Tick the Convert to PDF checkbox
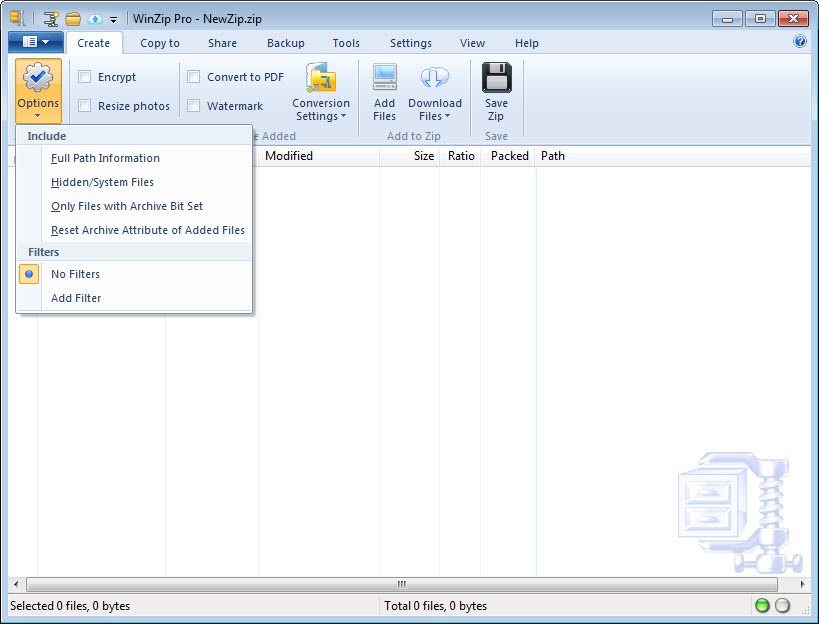 click(x=194, y=77)
